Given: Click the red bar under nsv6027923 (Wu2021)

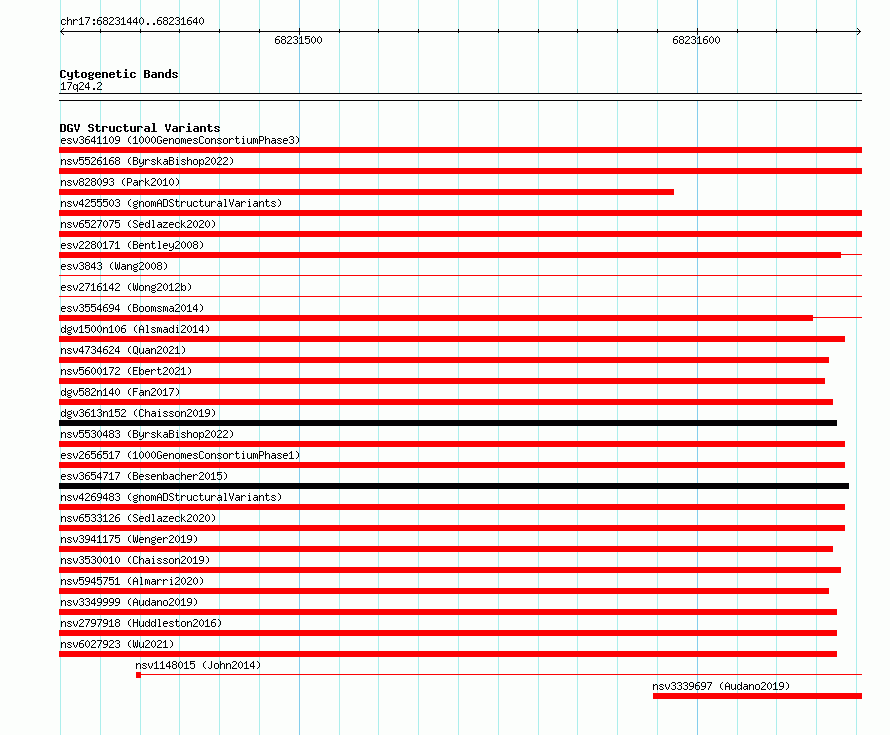Looking at the screenshot, I should (x=448, y=654).
